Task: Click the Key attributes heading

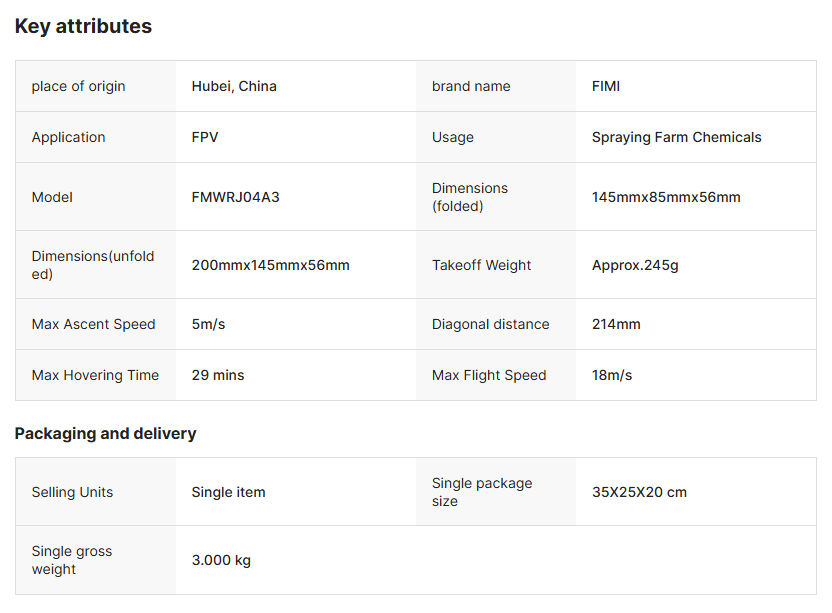Action: coord(83,27)
